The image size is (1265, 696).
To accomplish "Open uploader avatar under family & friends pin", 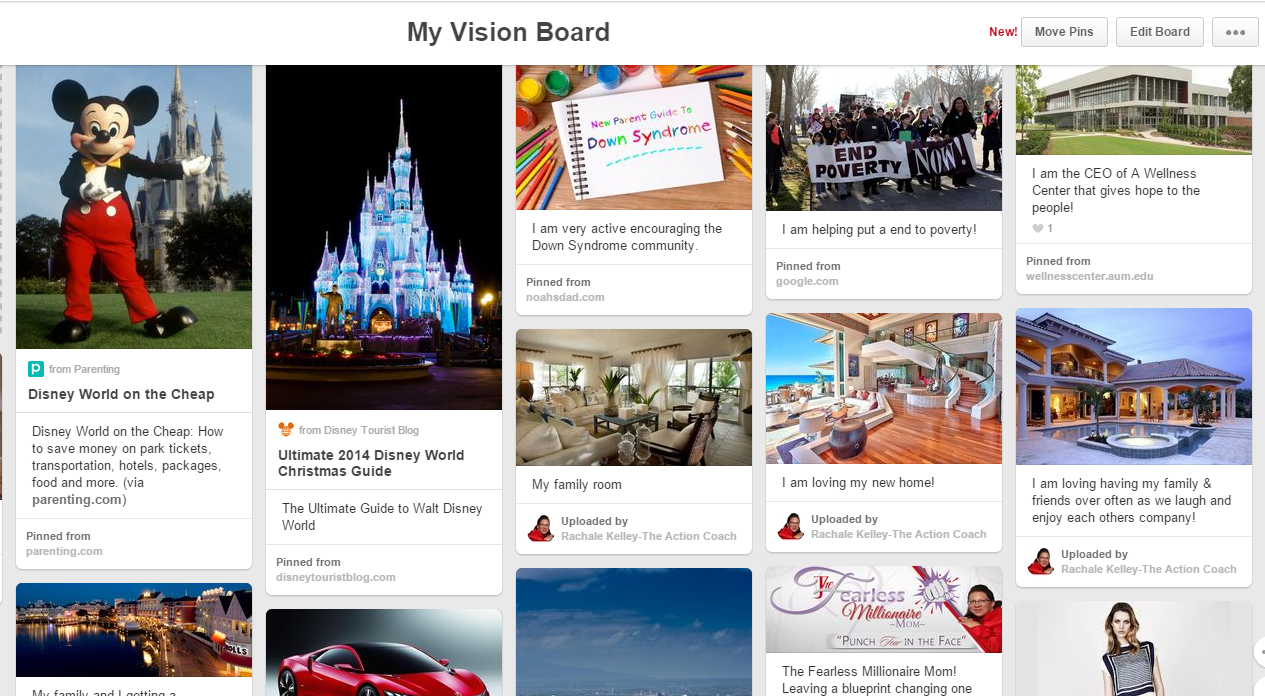I will 1041,561.
